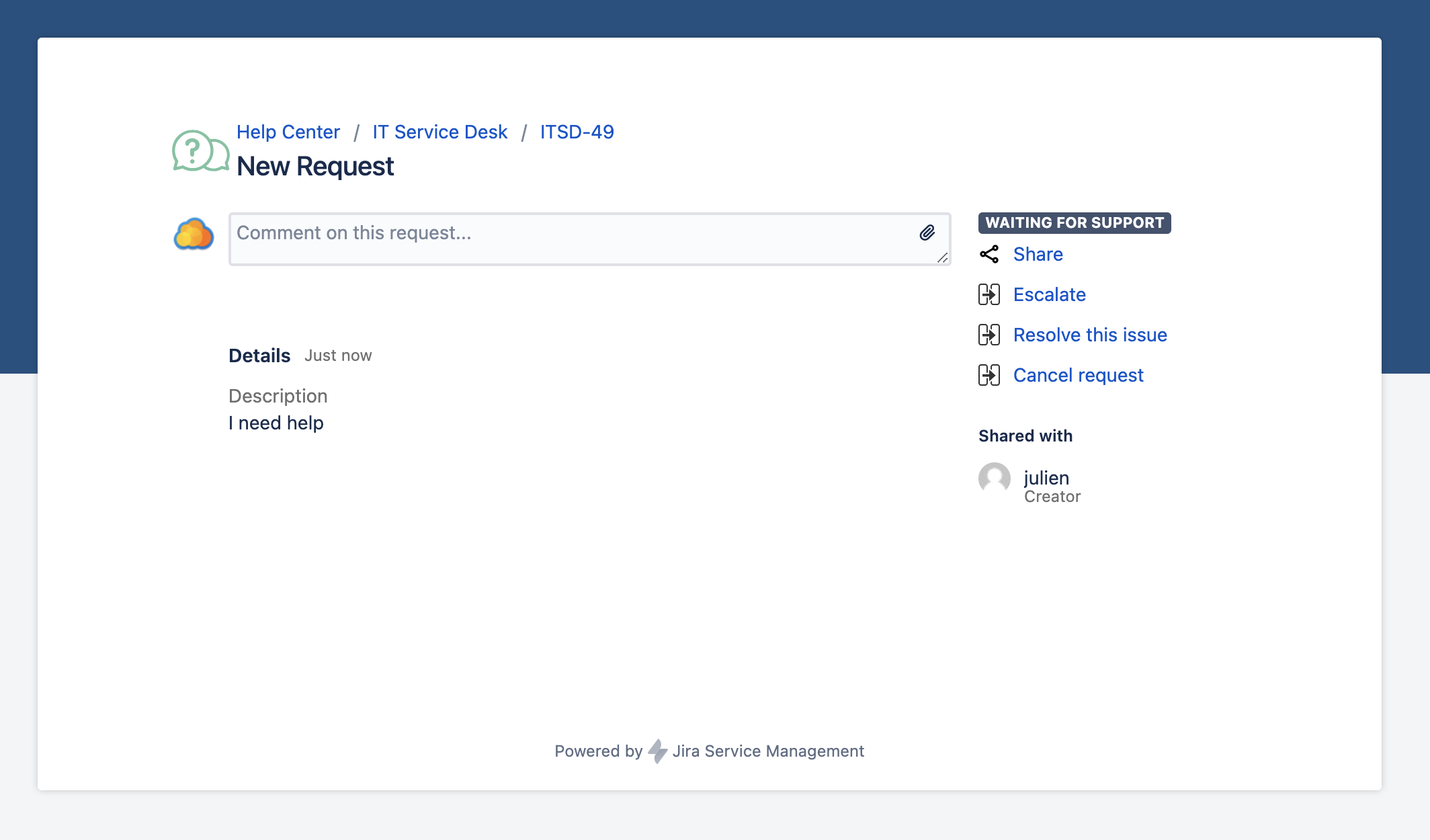This screenshot has width=1430, height=840.
Task: Open the ITSD-49 breadcrumb link
Action: (577, 132)
